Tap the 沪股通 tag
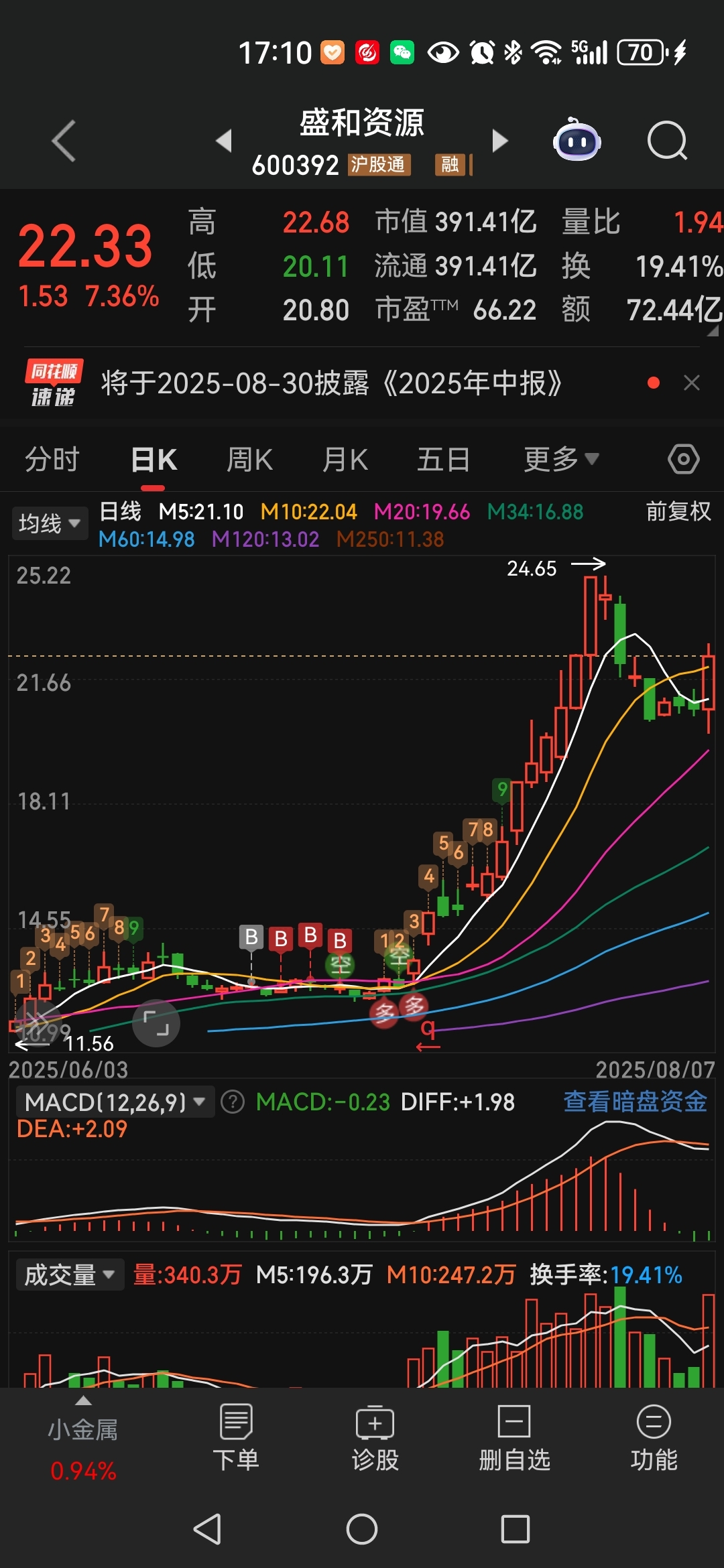724x1568 pixels. [379, 164]
